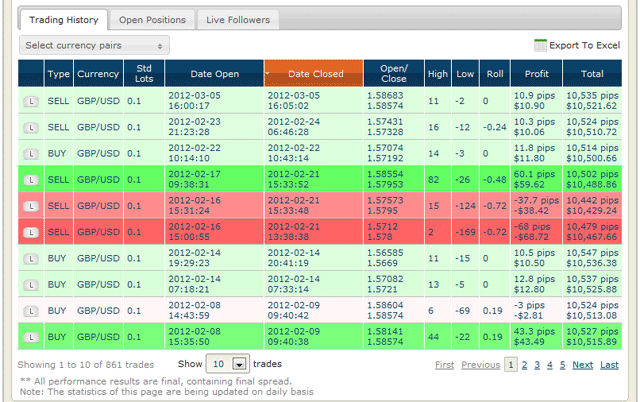Go to page 5 of trades
Viewport: 640px width, 402px height.
[562, 365]
